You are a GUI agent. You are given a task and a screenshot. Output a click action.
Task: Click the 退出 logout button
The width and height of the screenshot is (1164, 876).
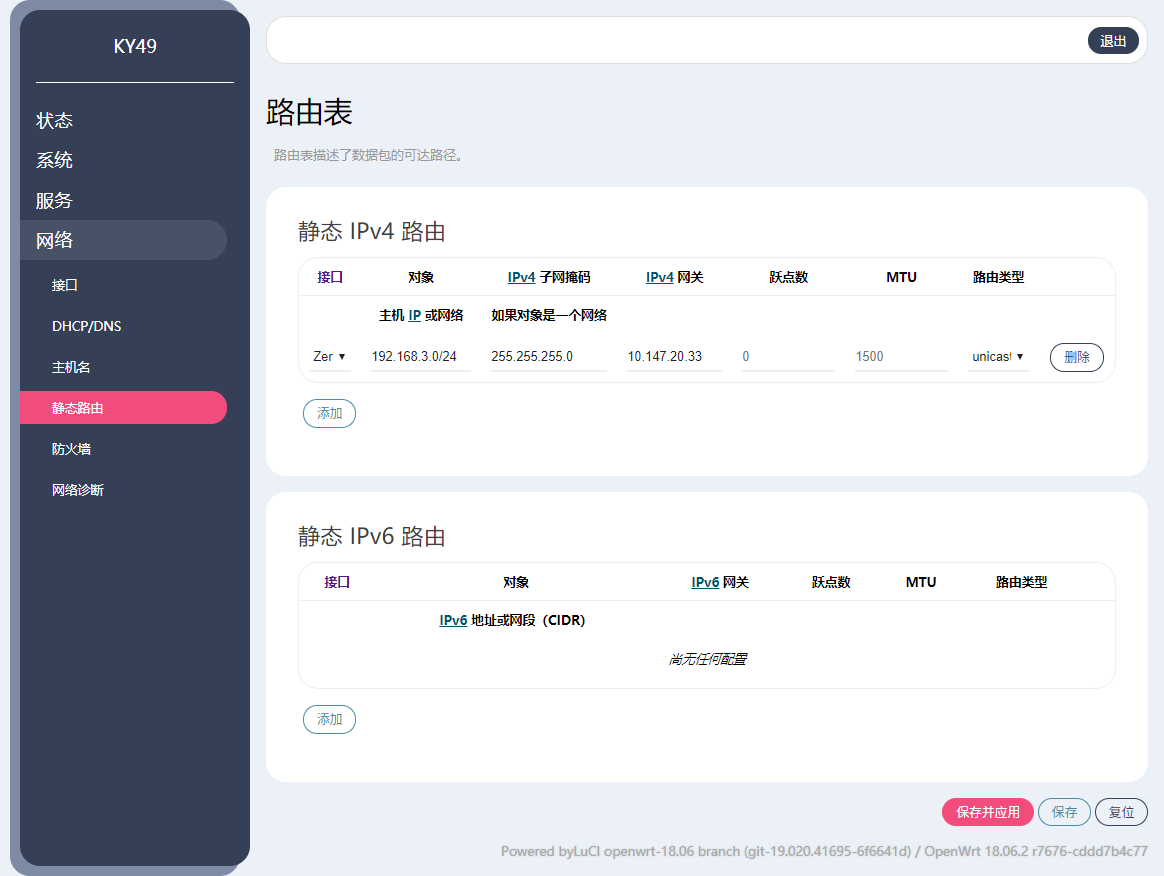click(x=1112, y=41)
